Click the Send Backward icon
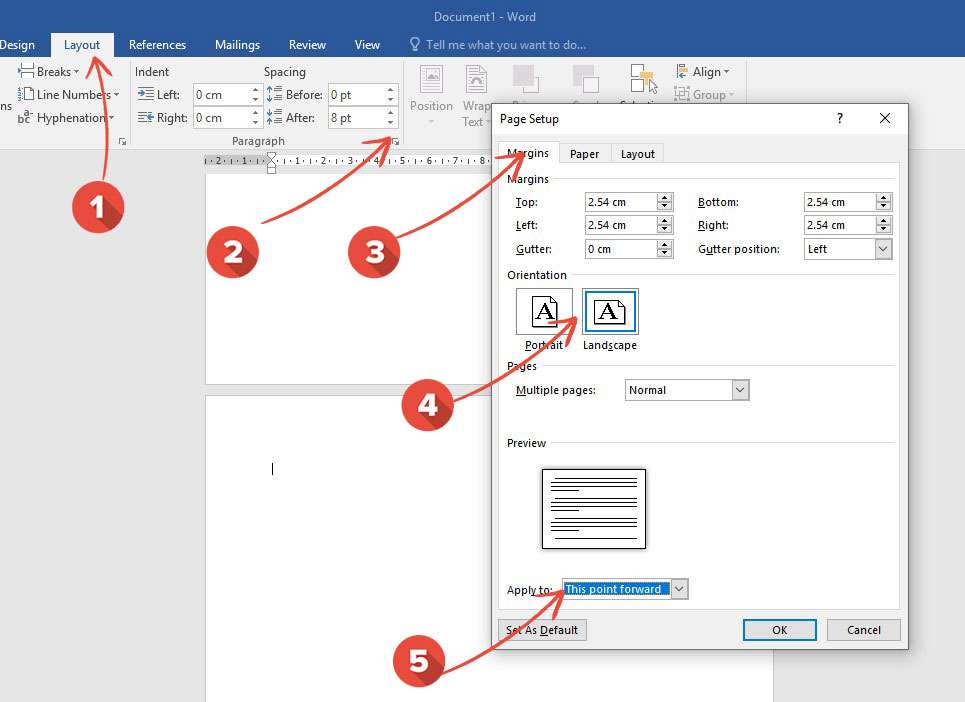This screenshot has width=965, height=702. [x=585, y=79]
